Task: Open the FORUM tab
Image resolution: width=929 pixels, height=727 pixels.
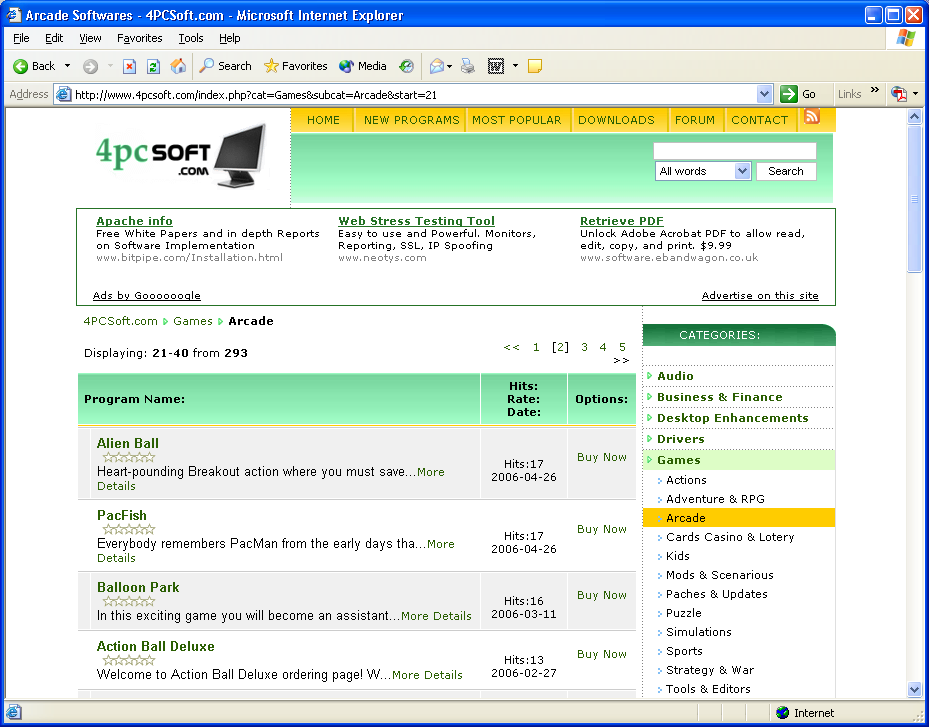Action: click(694, 120)
